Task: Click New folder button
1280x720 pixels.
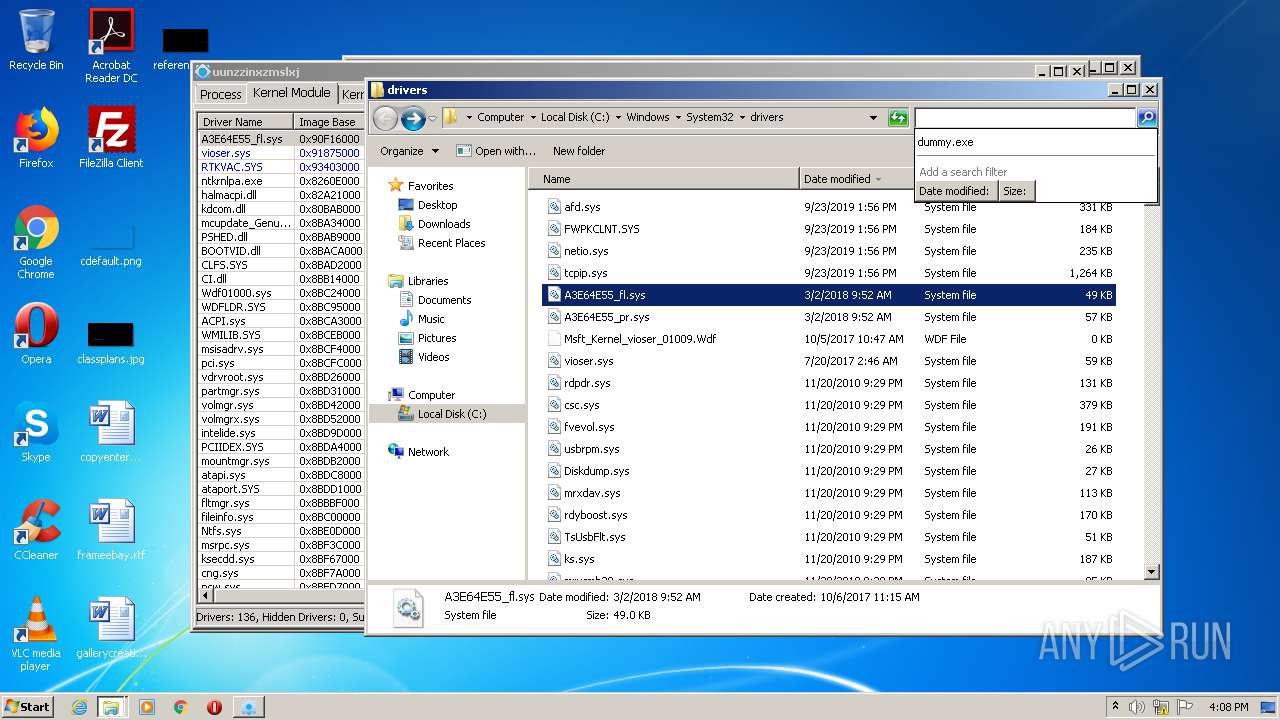Action: point(579,151)
